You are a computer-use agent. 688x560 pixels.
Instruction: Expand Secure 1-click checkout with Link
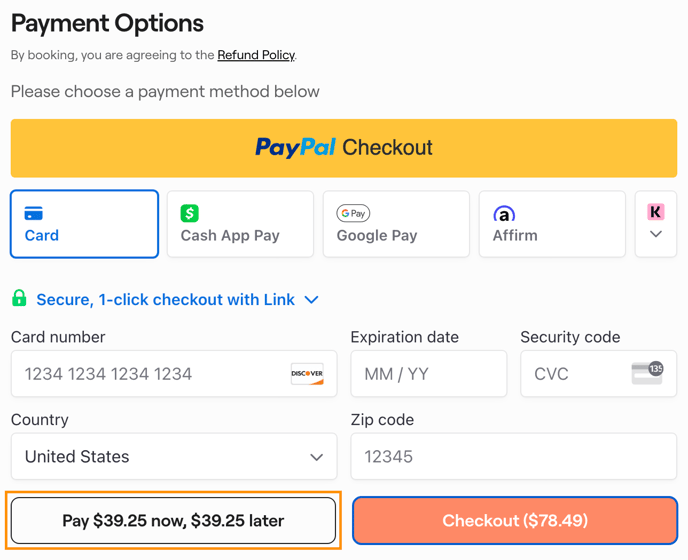[x=311, y=300]
